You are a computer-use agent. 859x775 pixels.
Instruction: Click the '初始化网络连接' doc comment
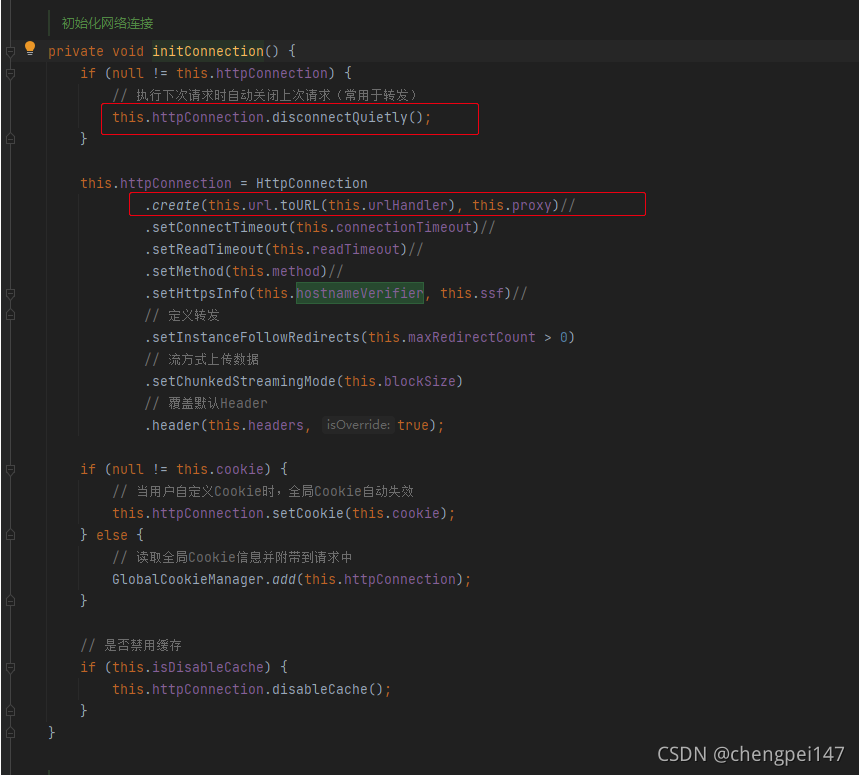tap(107, 24)
